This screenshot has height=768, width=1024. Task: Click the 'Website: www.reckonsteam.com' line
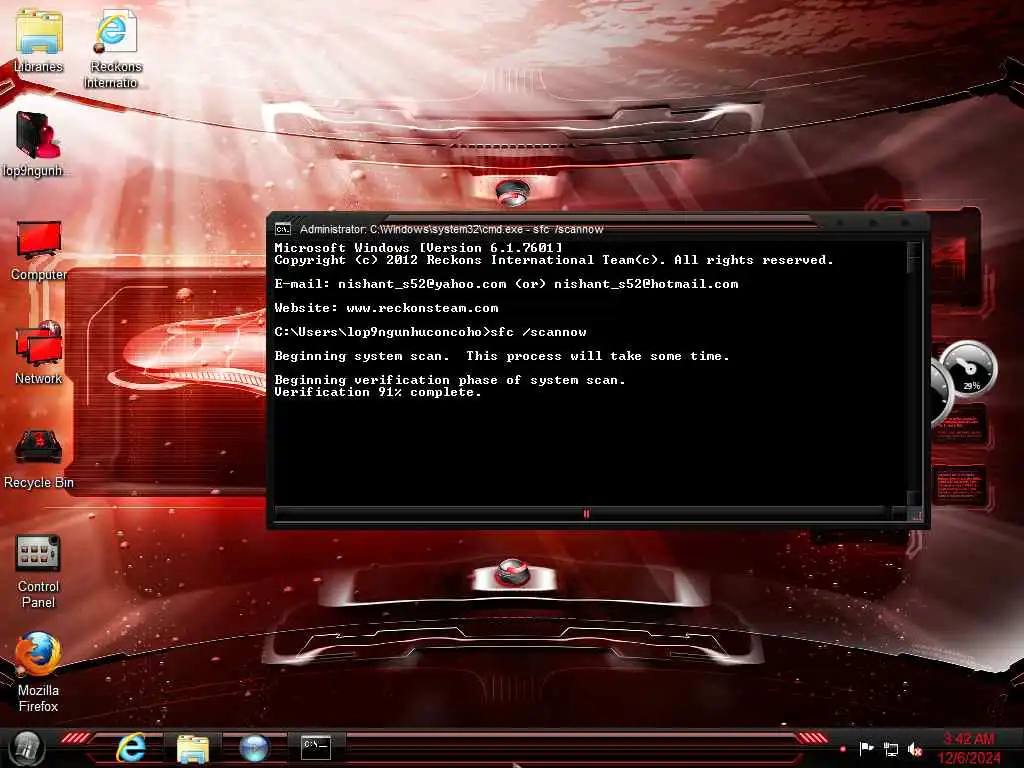coord(386,308)
